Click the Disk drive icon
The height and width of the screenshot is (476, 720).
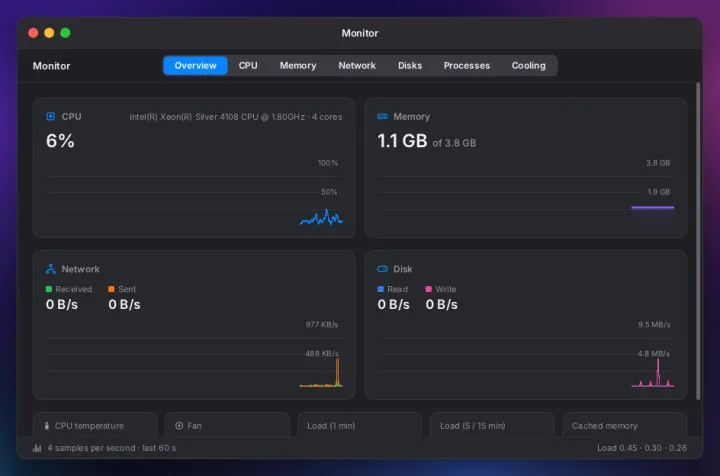coord(382,269)
